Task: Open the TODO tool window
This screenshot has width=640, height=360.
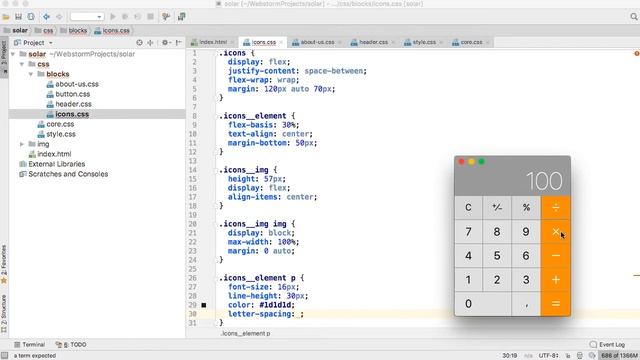Action: click(71, 344)
